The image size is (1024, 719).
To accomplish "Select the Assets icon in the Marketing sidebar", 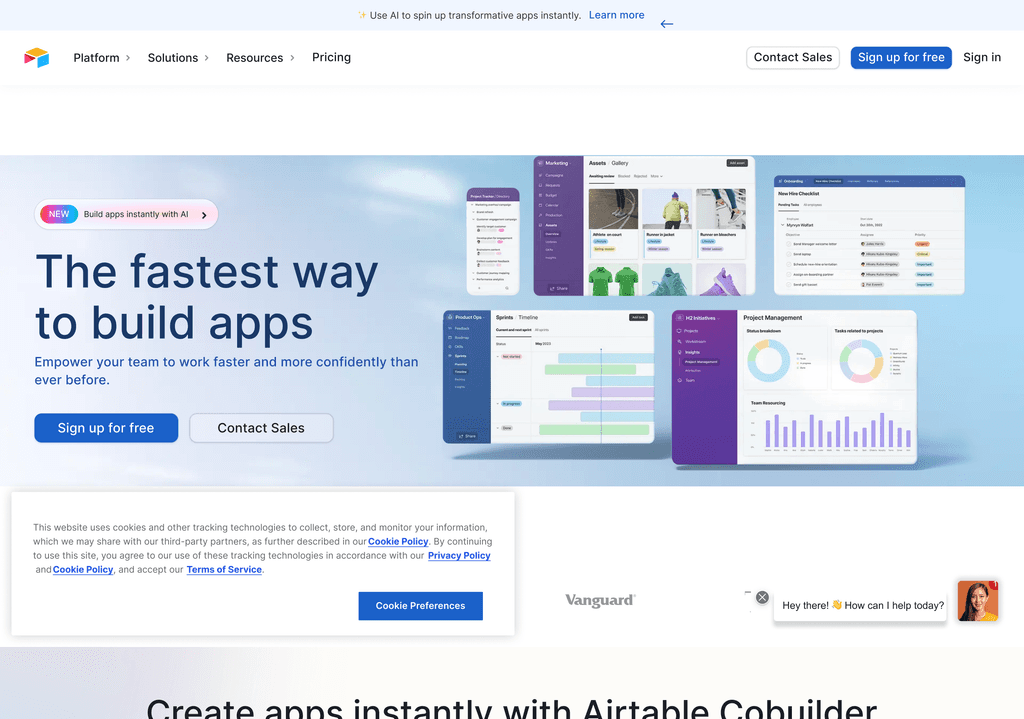I will (x=540, y=225).
